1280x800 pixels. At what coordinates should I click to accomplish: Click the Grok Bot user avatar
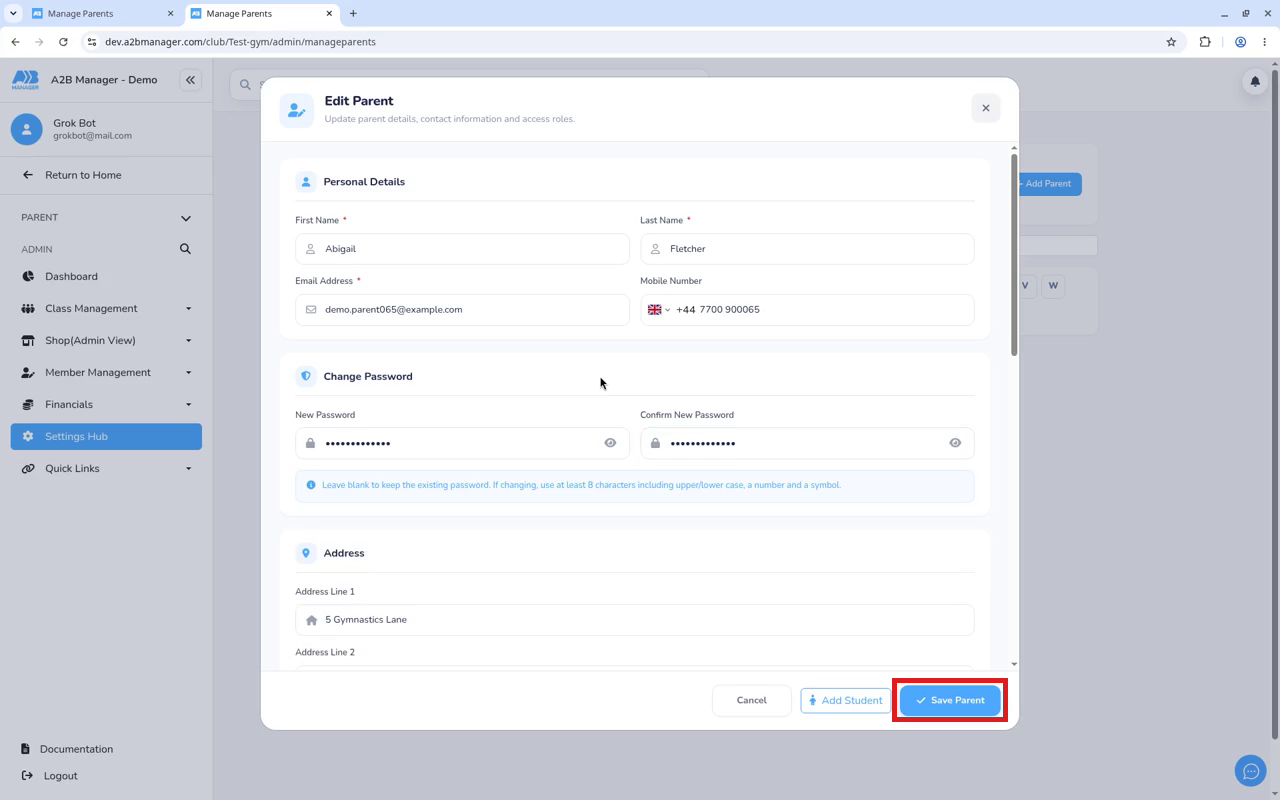(27, 129)
